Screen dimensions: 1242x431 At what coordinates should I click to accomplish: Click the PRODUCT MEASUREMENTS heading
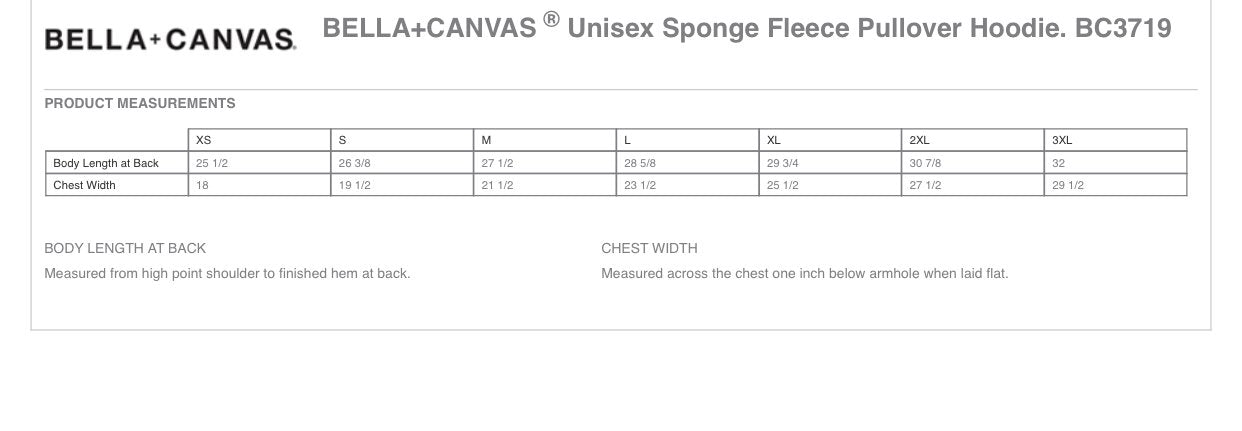coord(140,103)
